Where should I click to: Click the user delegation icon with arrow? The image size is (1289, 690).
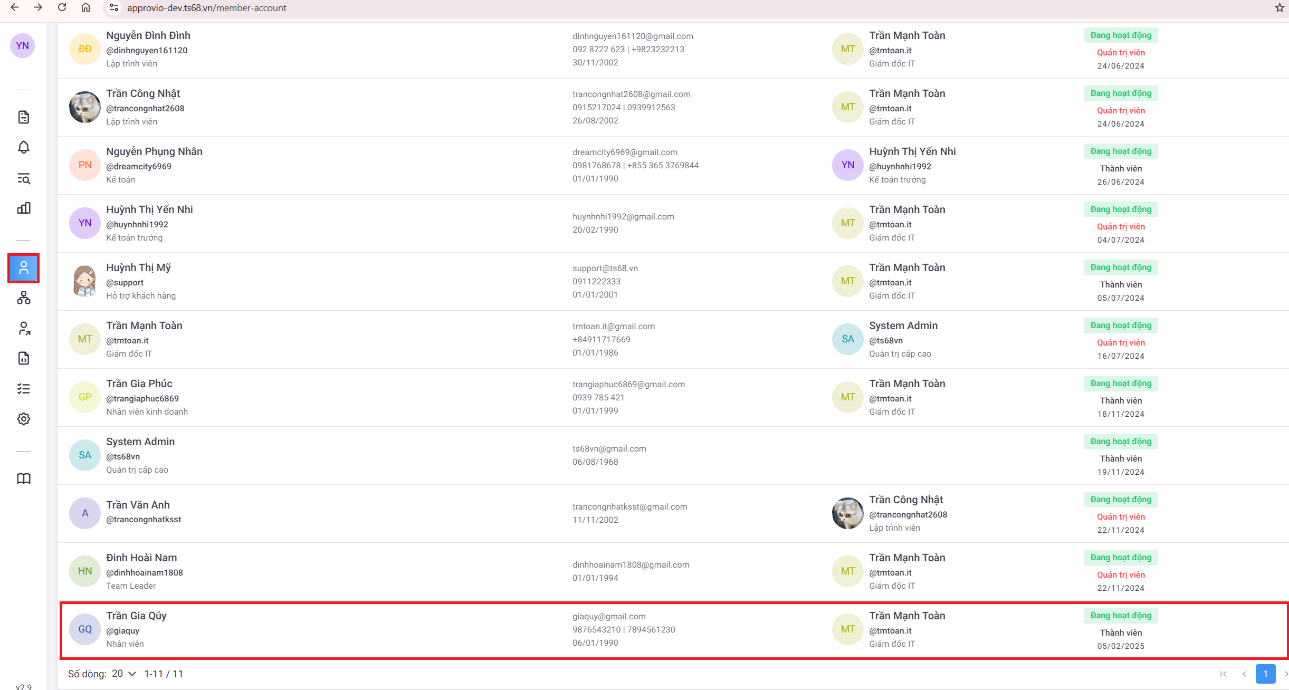pos(24,328)
